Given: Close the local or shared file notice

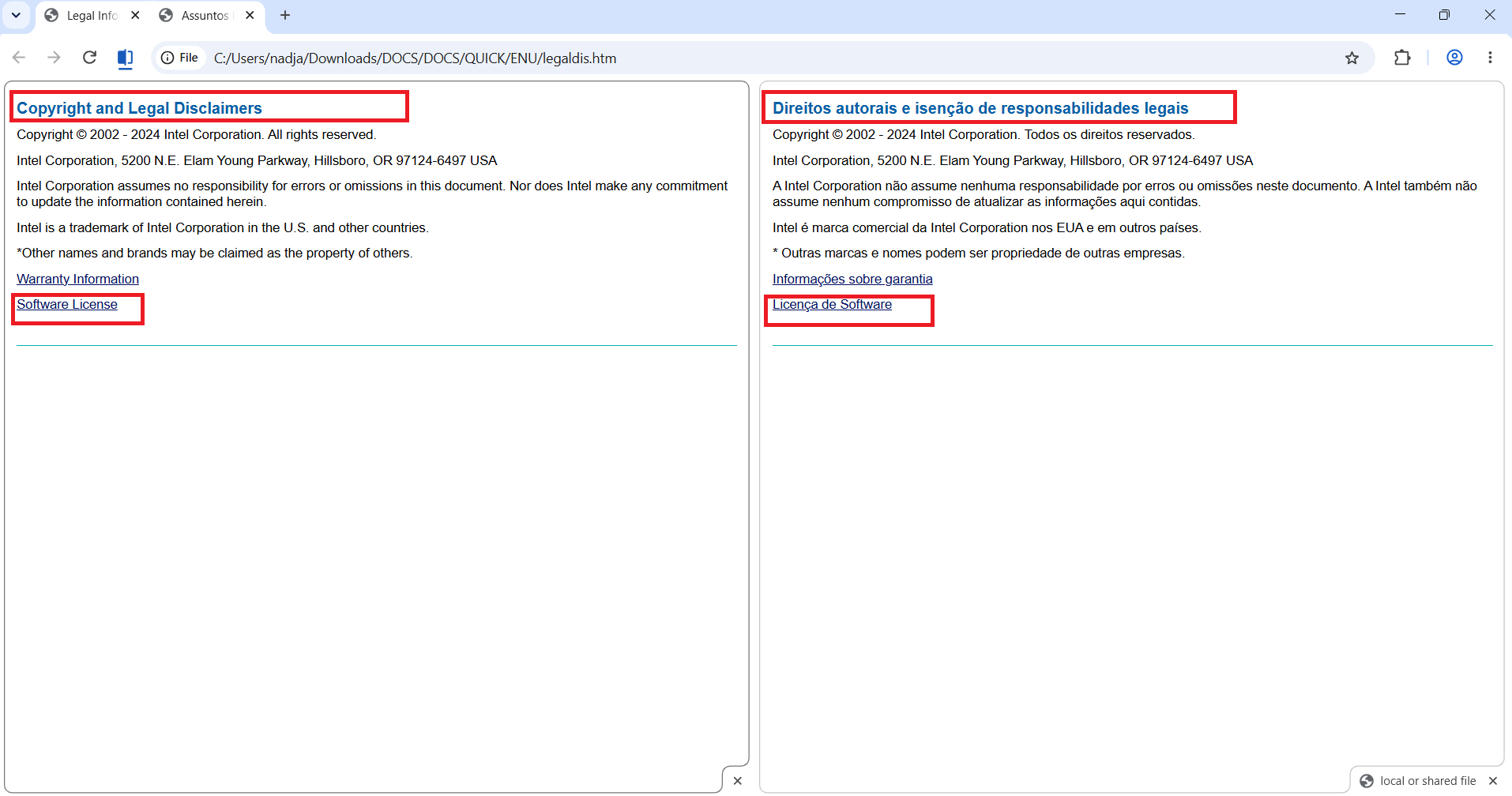Looking at the screenshot, I should coord(1492,781).
